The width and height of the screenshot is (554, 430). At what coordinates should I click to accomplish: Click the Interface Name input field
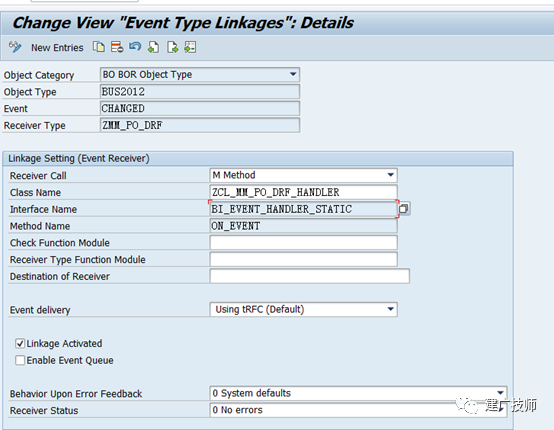coord(303,209)
